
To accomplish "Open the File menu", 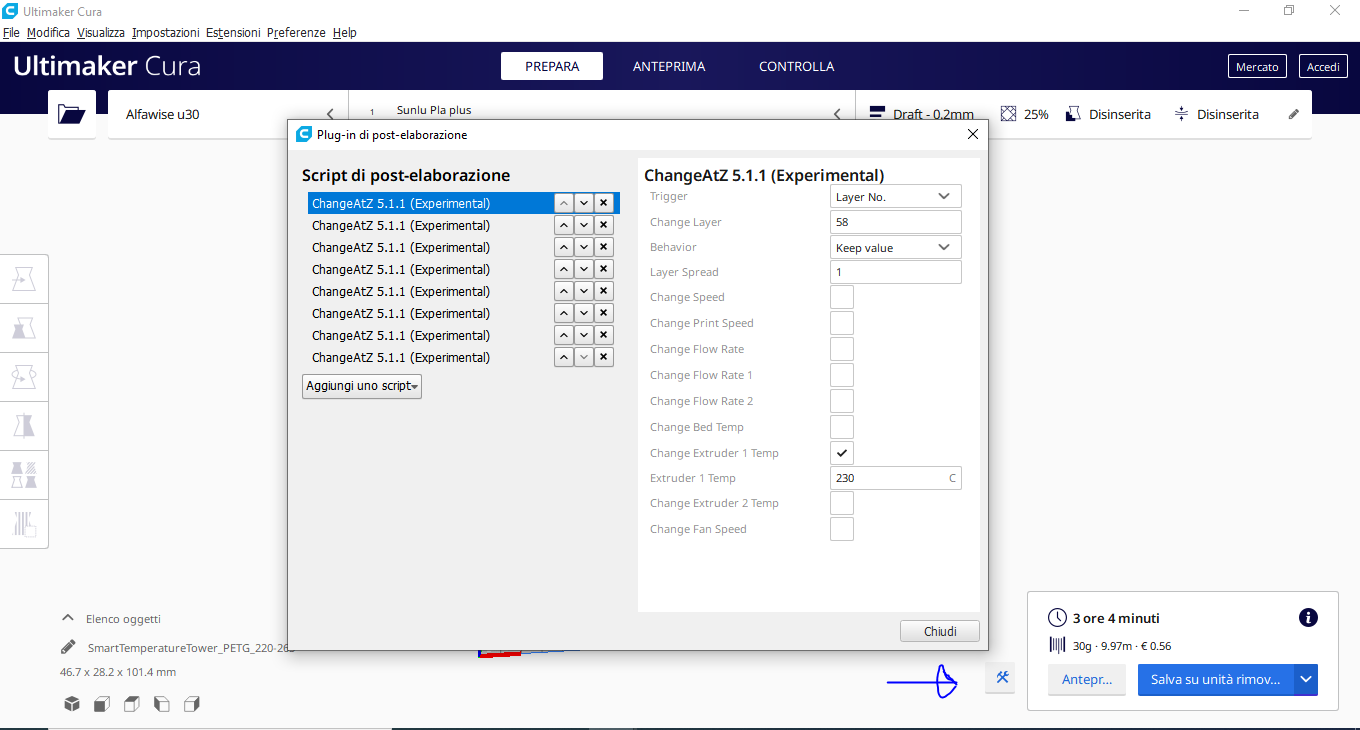I will (x=11, y=33).
